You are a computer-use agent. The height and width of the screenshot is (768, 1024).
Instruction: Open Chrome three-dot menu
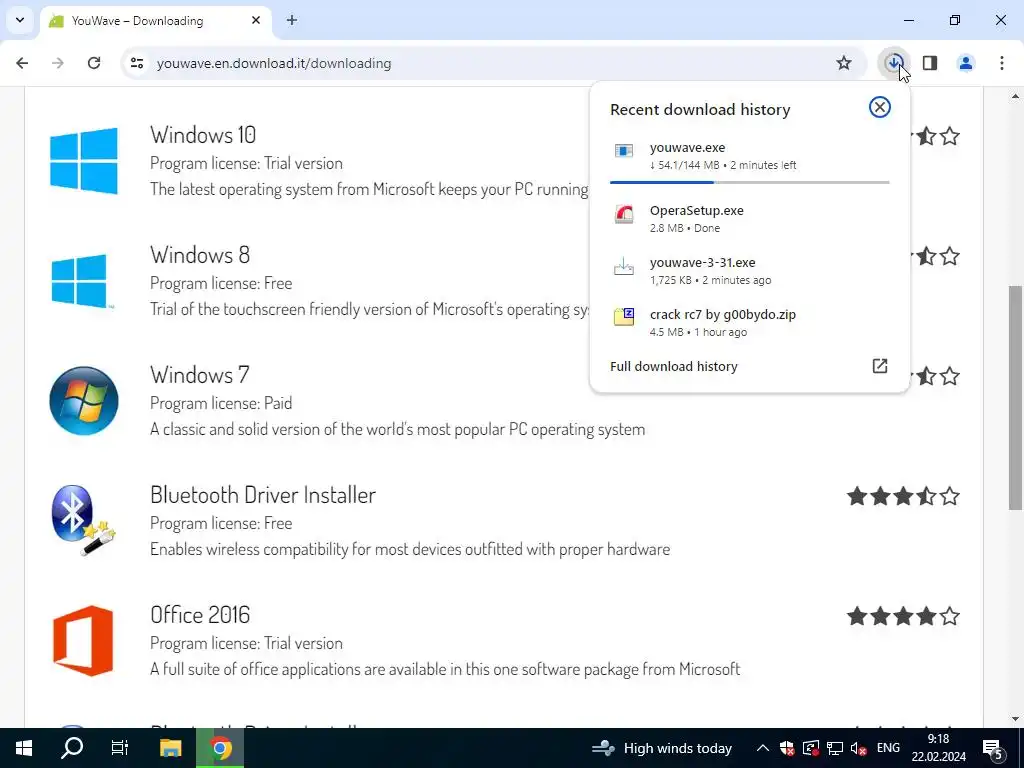click(x=1002, y=63)
